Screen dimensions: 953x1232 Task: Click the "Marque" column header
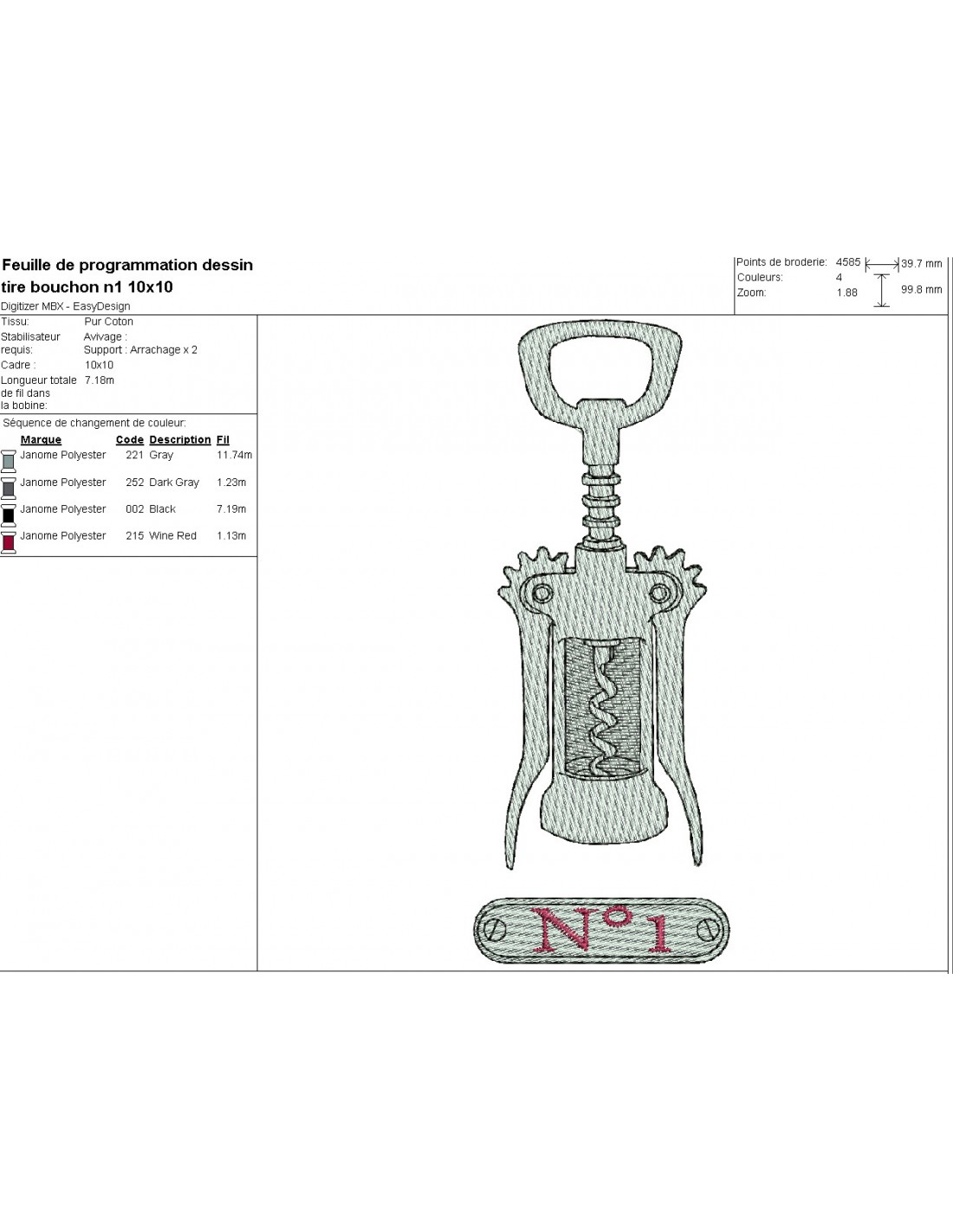41,440
